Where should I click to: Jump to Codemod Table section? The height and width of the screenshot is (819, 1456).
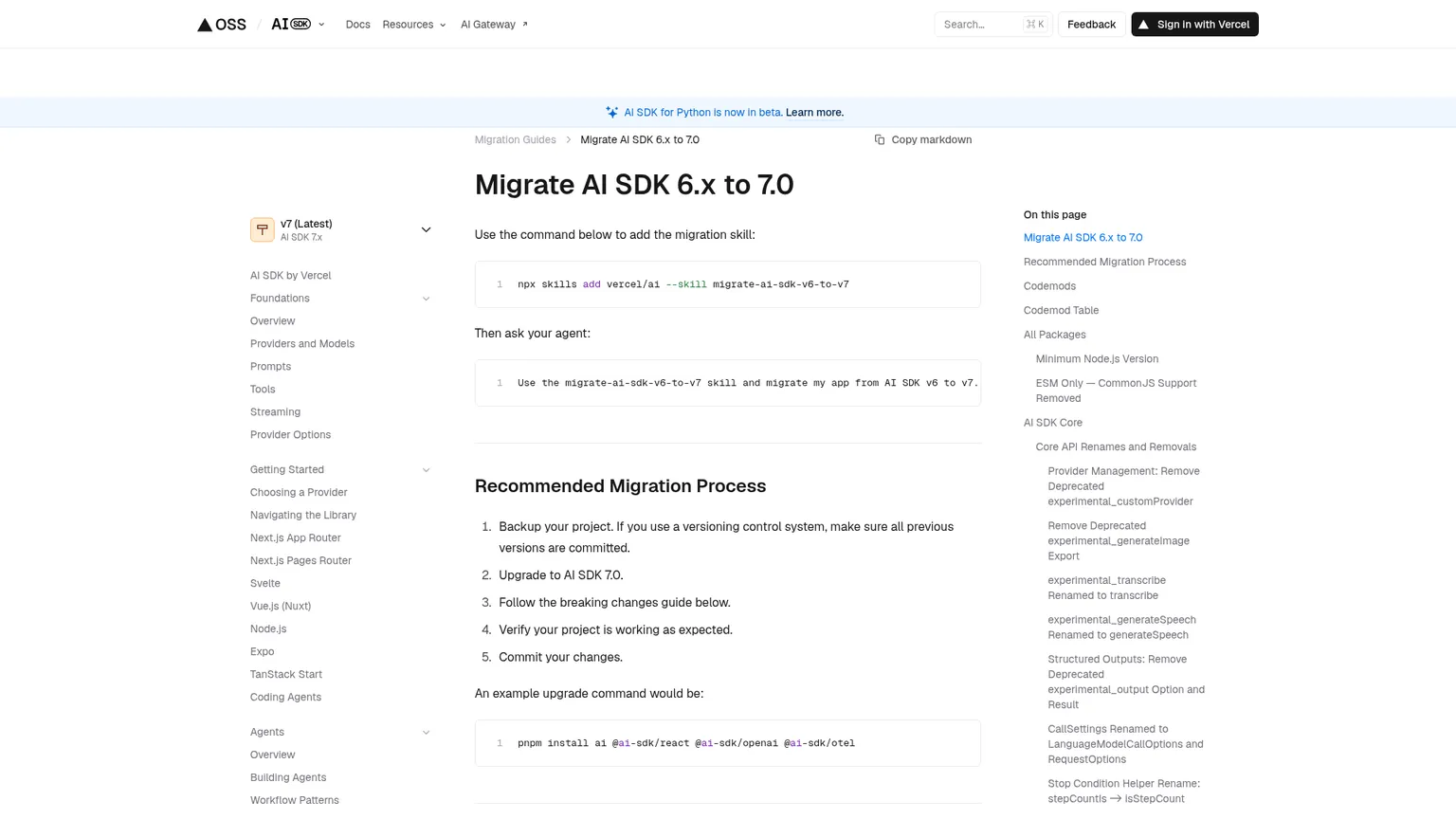(1061, 311)
